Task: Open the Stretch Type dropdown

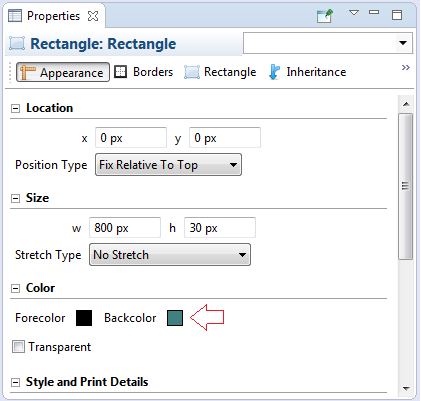Action: (x=170, y=255)
